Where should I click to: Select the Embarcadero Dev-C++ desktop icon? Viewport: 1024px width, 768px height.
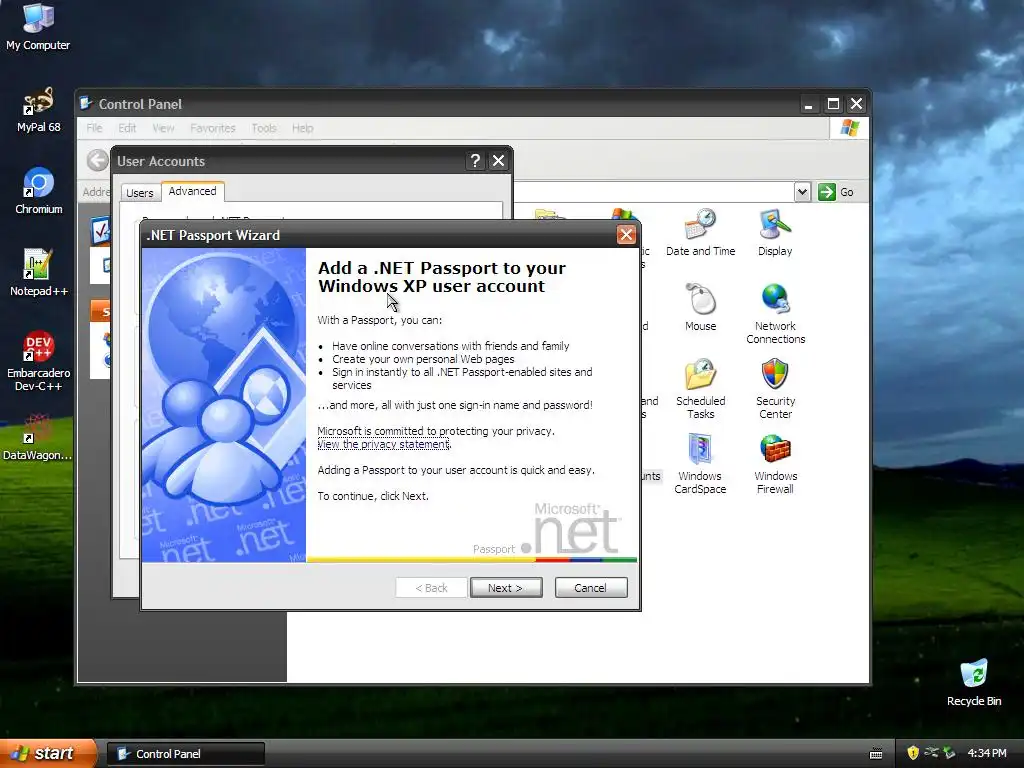(x=39, y=360)
